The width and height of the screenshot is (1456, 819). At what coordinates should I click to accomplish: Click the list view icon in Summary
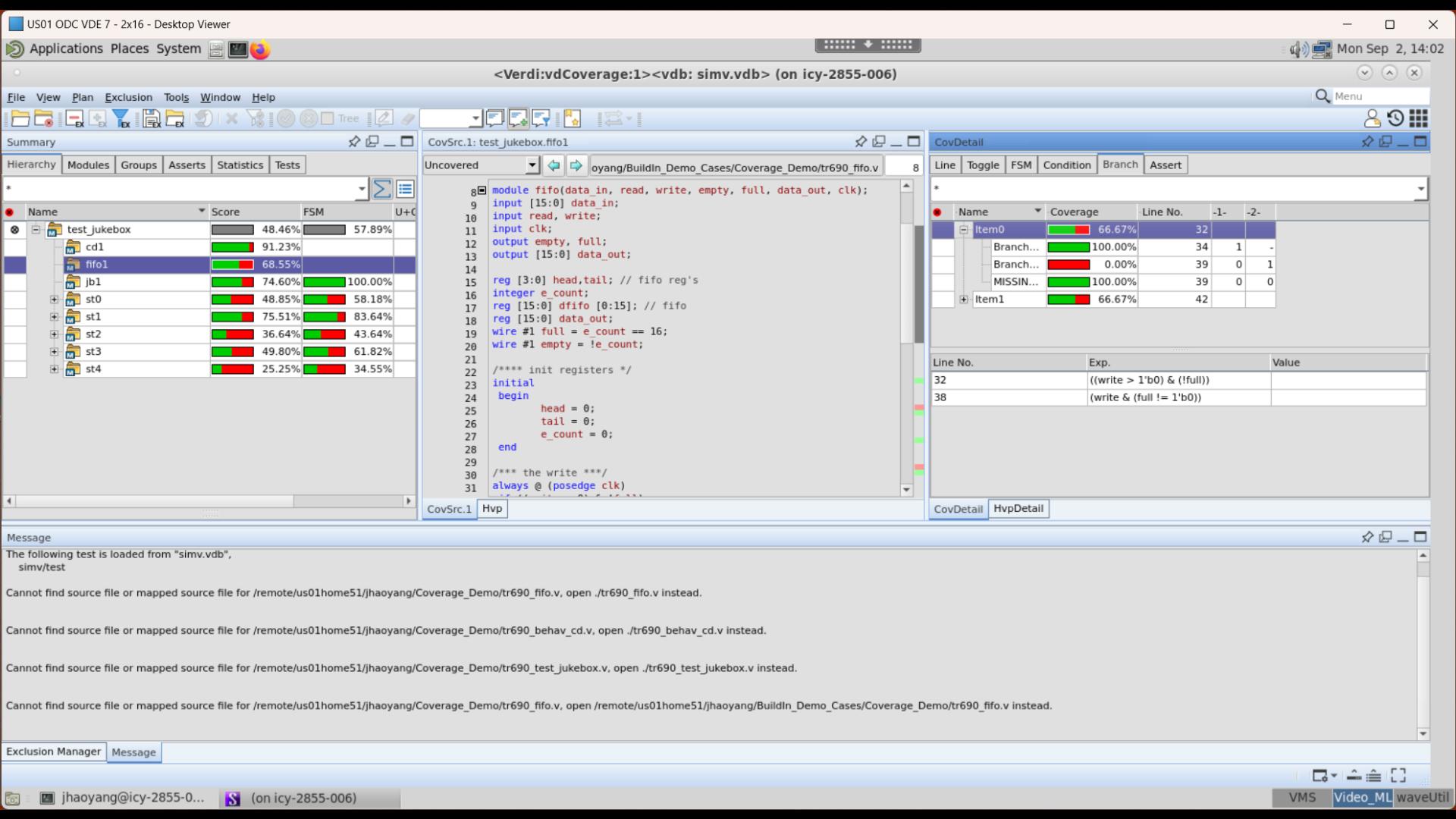pos(405,189)
